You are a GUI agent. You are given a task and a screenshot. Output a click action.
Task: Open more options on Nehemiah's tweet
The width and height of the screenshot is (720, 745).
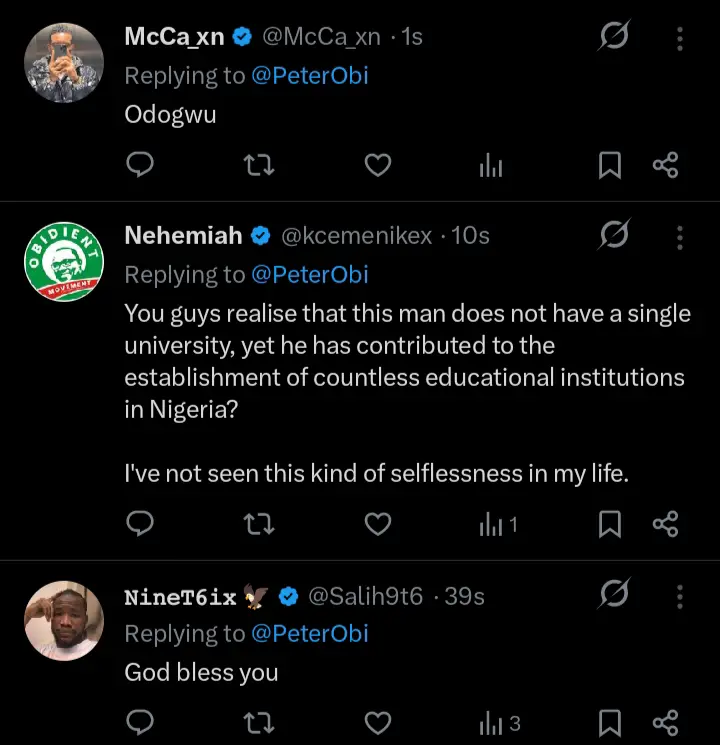(x=680, y=237)
